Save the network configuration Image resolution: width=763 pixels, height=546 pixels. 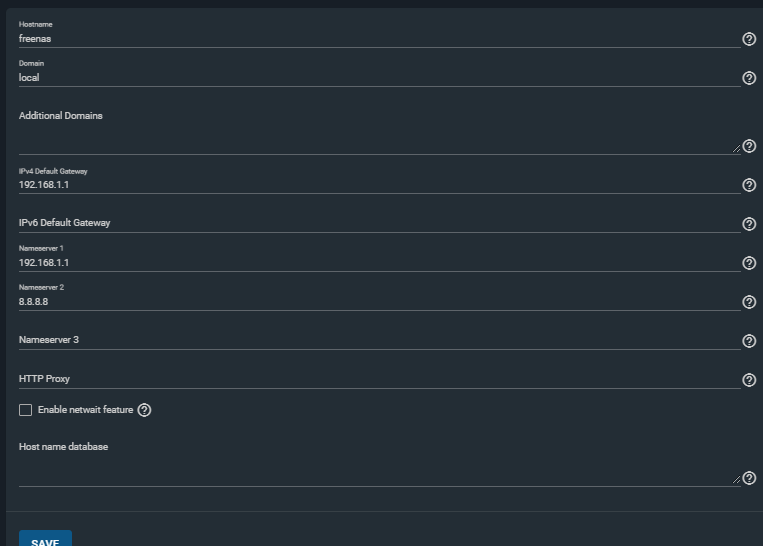tap(45, 539)
